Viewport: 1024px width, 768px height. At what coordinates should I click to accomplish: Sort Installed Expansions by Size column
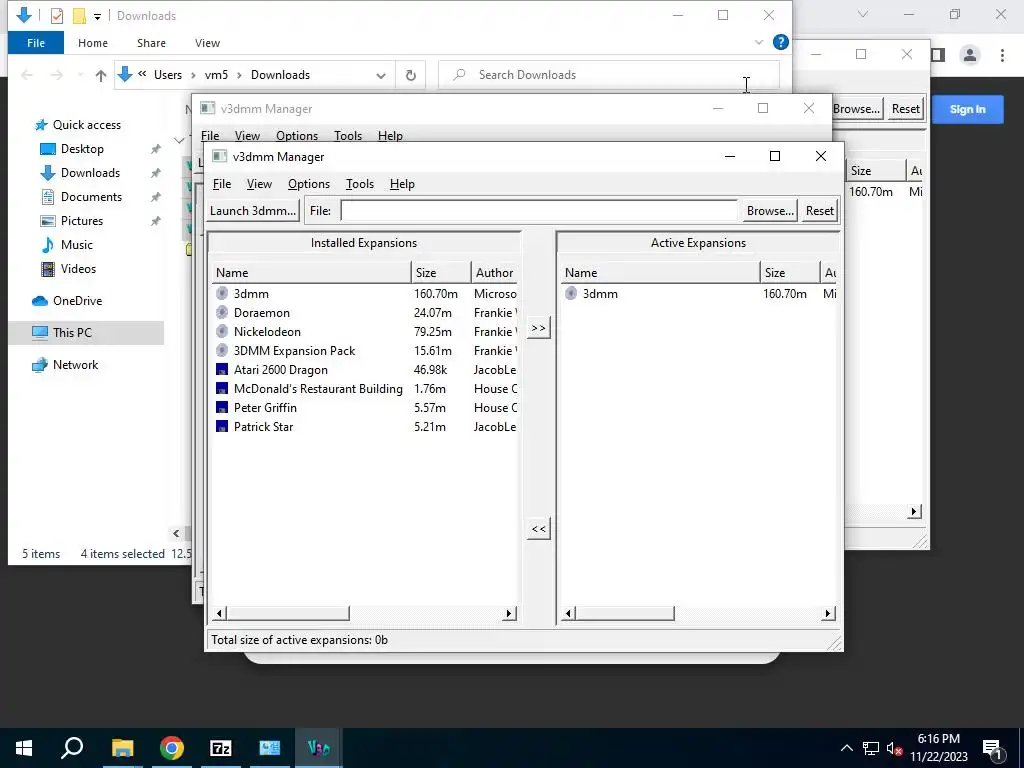pyautogui.click(x=441, y=273)
